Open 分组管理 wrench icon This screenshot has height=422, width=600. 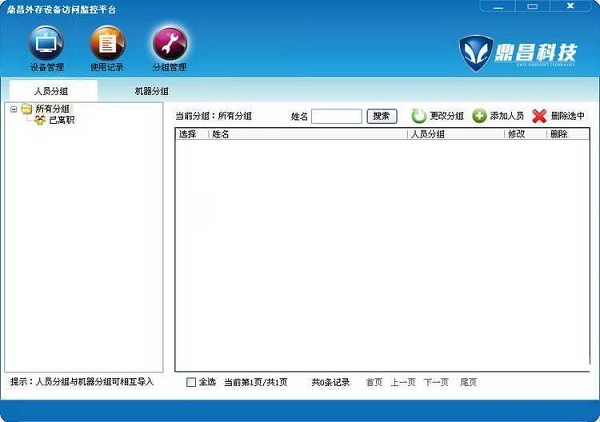[x=170, y=43]
